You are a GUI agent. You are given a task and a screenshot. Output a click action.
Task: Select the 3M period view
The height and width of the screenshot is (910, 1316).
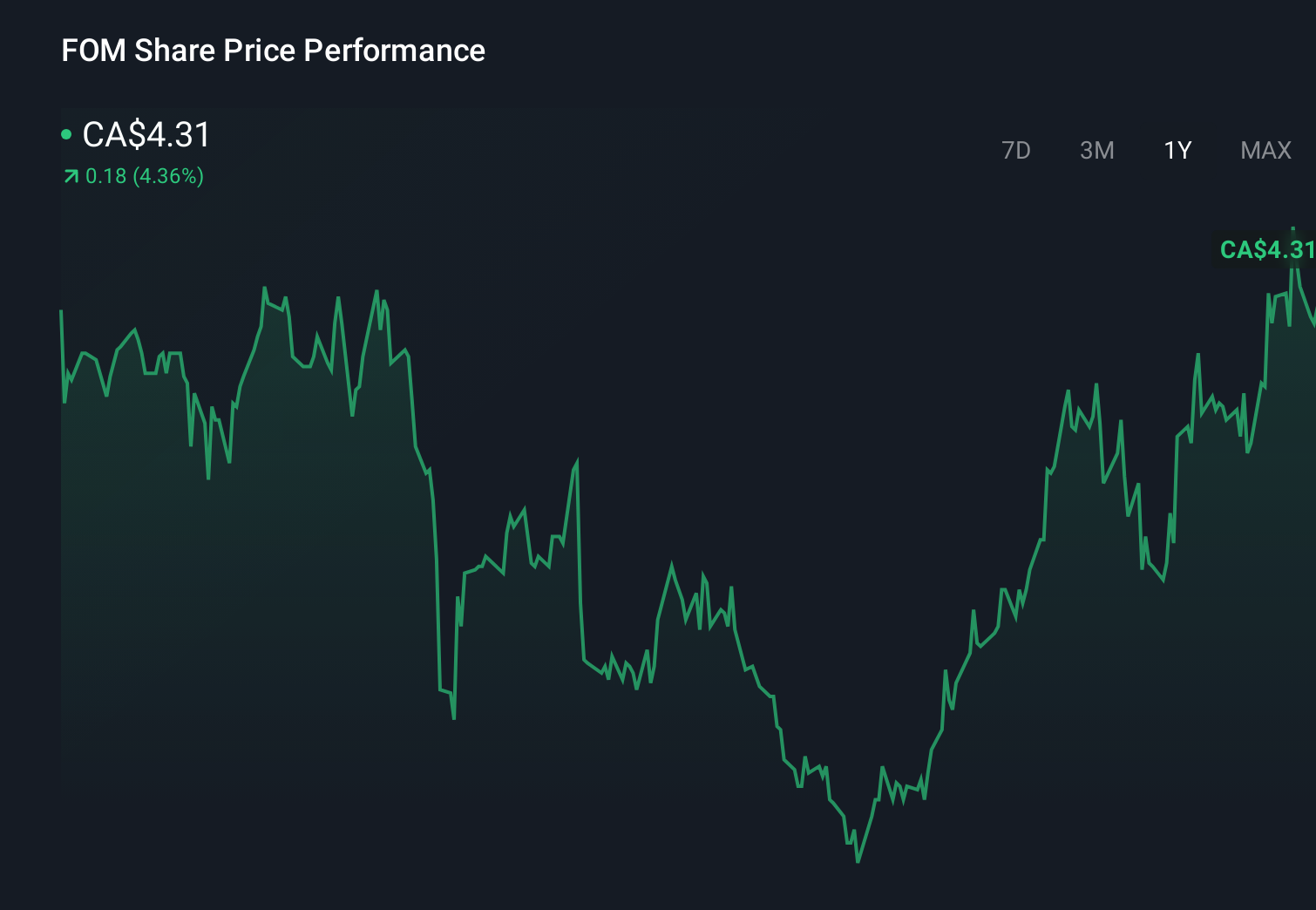pyautogui.click(x=1097, y=150)
